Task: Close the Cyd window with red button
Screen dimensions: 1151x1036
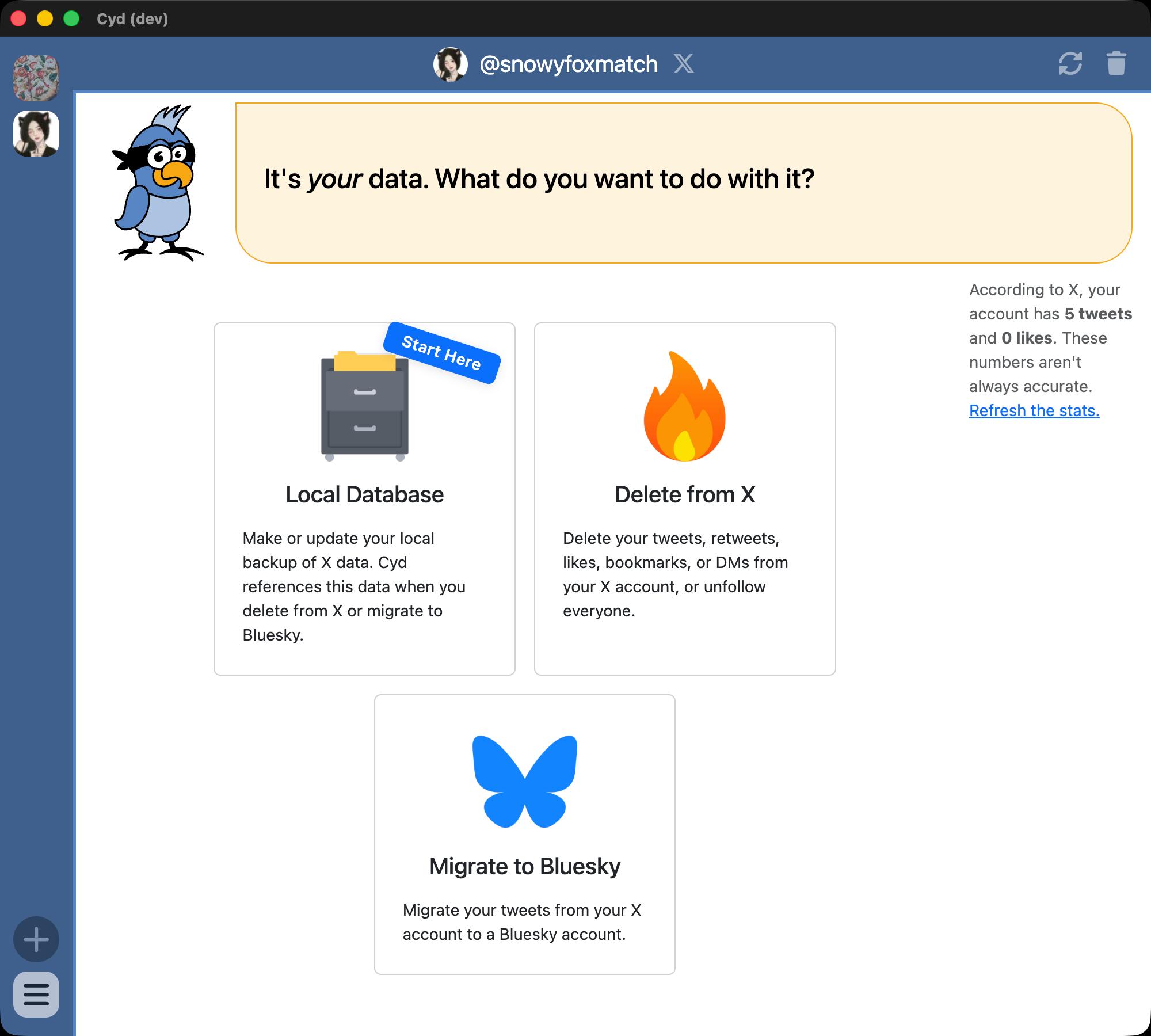Action: pyautogui.click(x=18, y=18)
